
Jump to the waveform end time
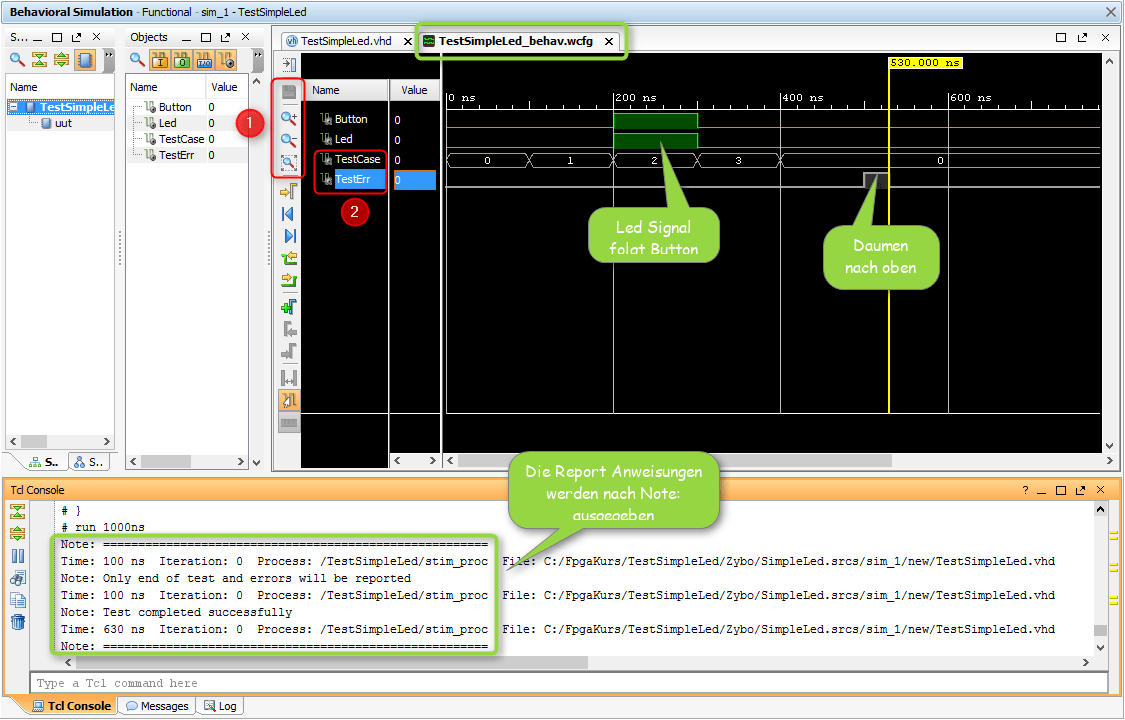pyautogui.click(x=289, y=236)
